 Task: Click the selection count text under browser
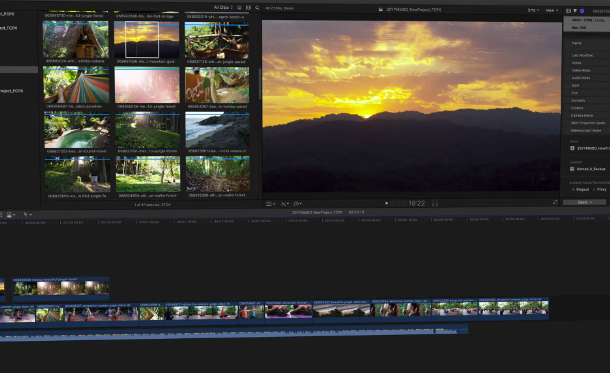click(152, 205)
